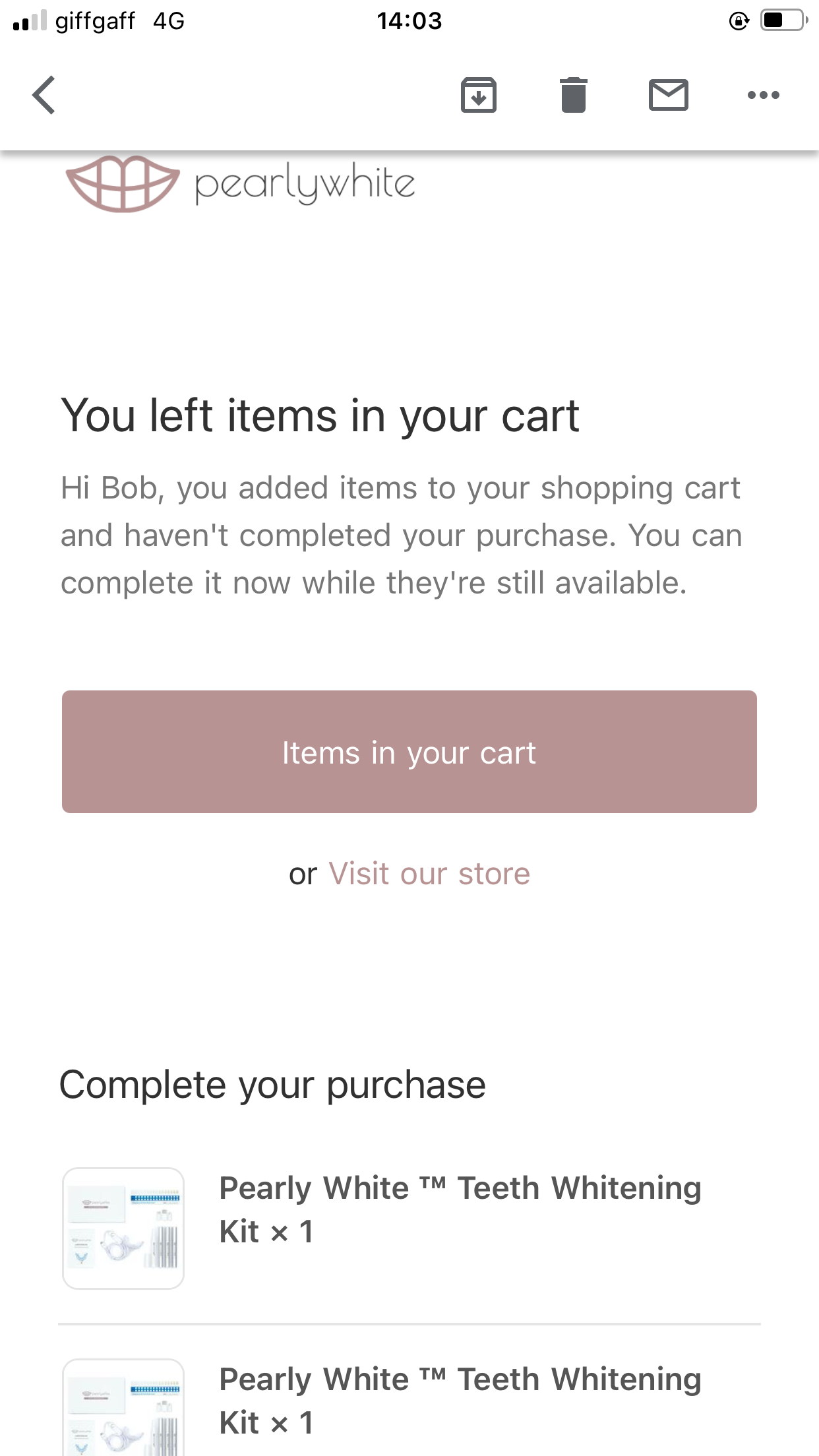819x1456 pixels.
Task: Tap the 'Complete your purchase' heading
Action: click(x=272, y=1085)
